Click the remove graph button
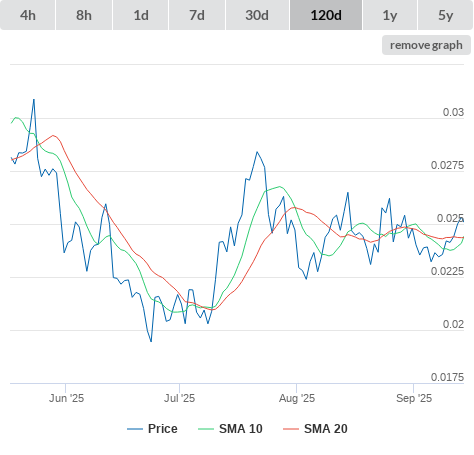Image resolution: width=474 pixels, height=455 pixels. coord(426,45)
